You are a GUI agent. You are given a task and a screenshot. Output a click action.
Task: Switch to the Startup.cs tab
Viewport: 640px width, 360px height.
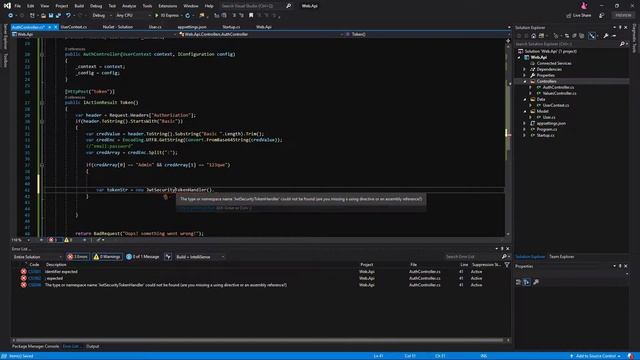click(231, 27)
